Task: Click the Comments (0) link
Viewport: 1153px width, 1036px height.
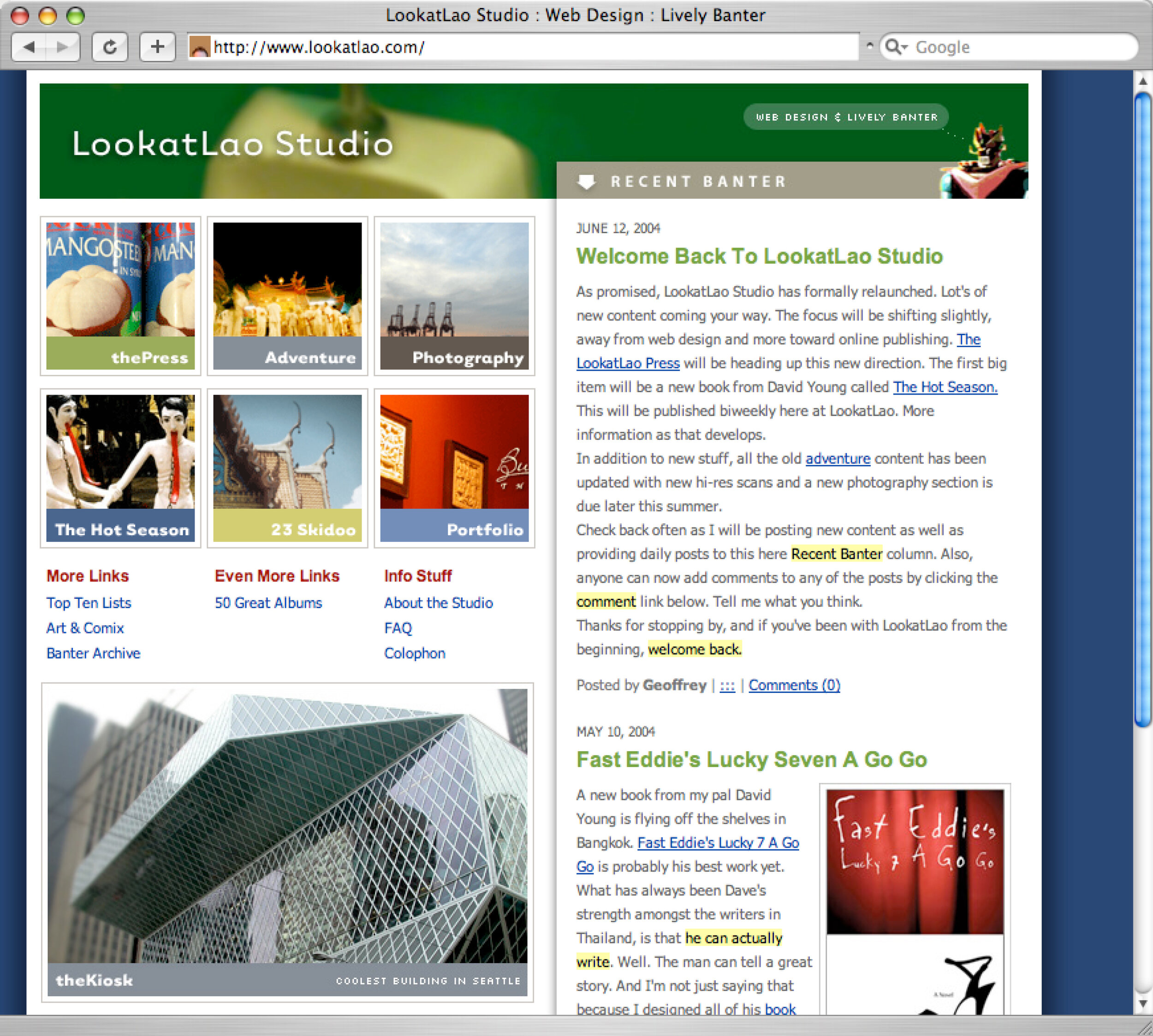Action: click(x=794, y=685)
